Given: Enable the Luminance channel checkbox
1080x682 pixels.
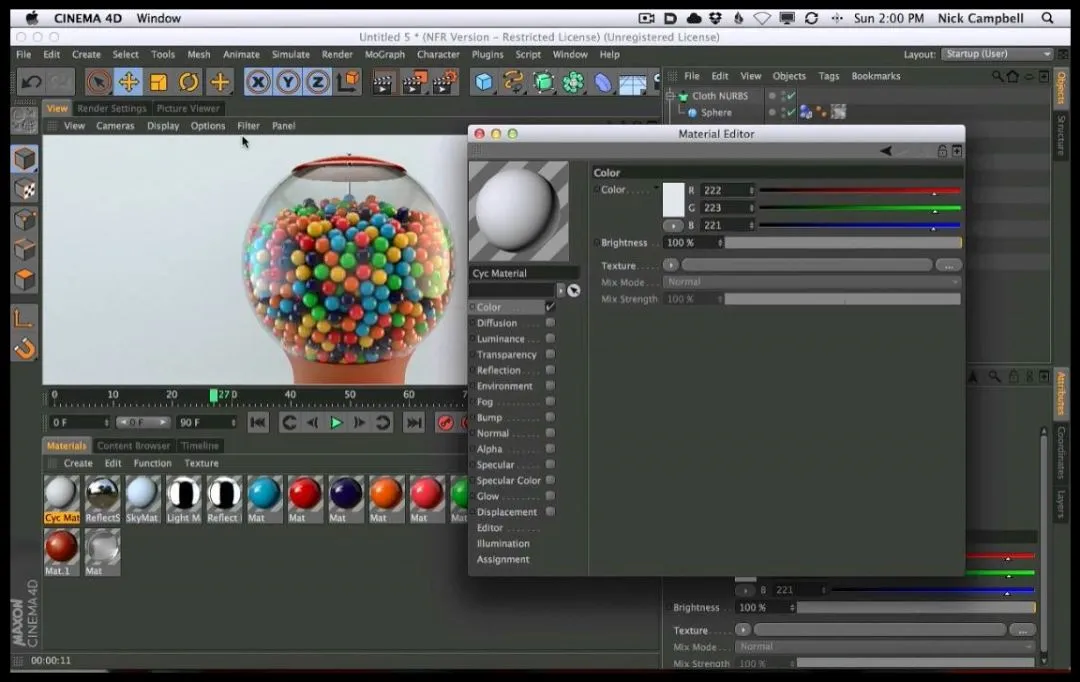Looking at the screenshot, I should point(550,338).
